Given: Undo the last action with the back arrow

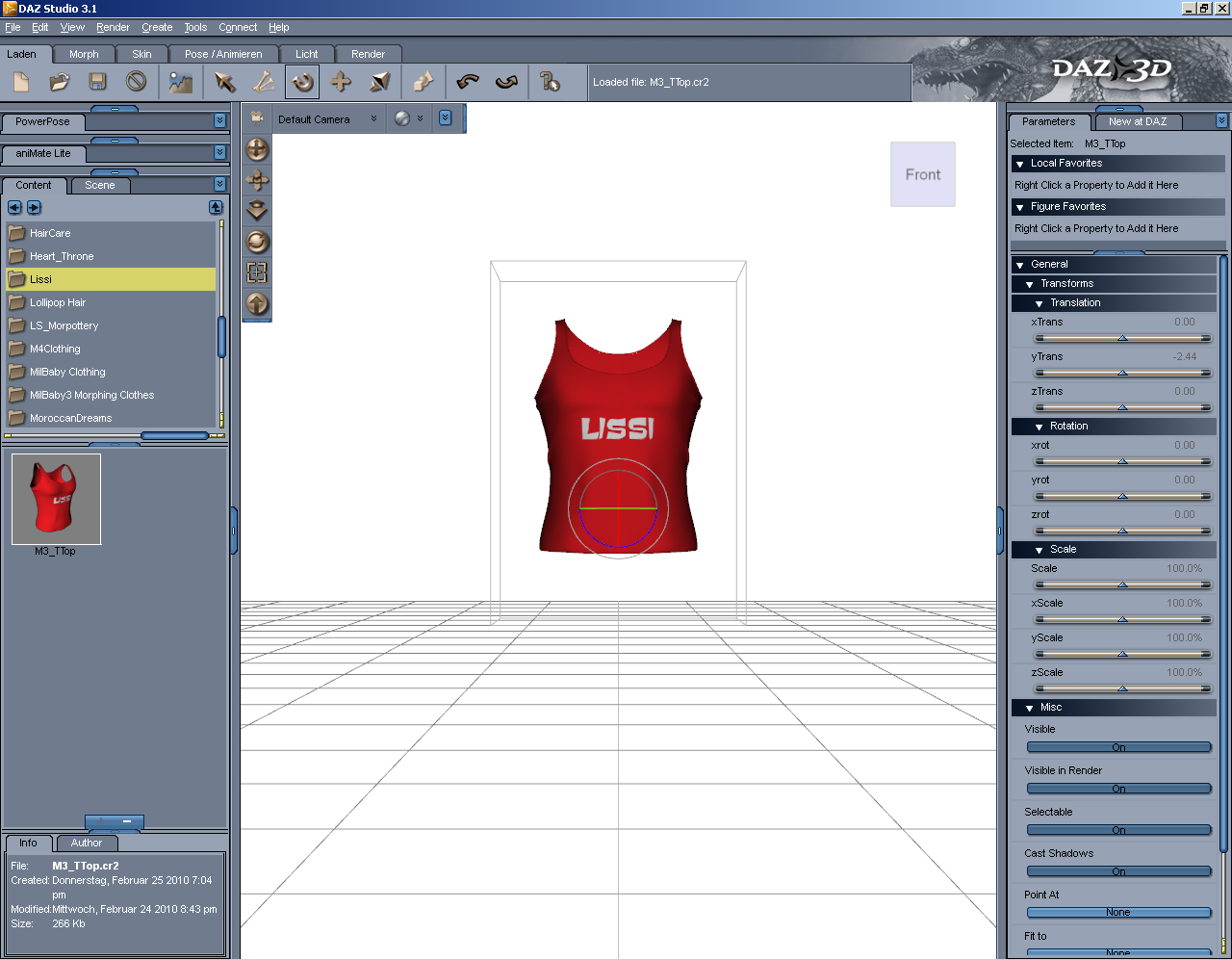Looking at the screenshot, I should coord(468,82).
